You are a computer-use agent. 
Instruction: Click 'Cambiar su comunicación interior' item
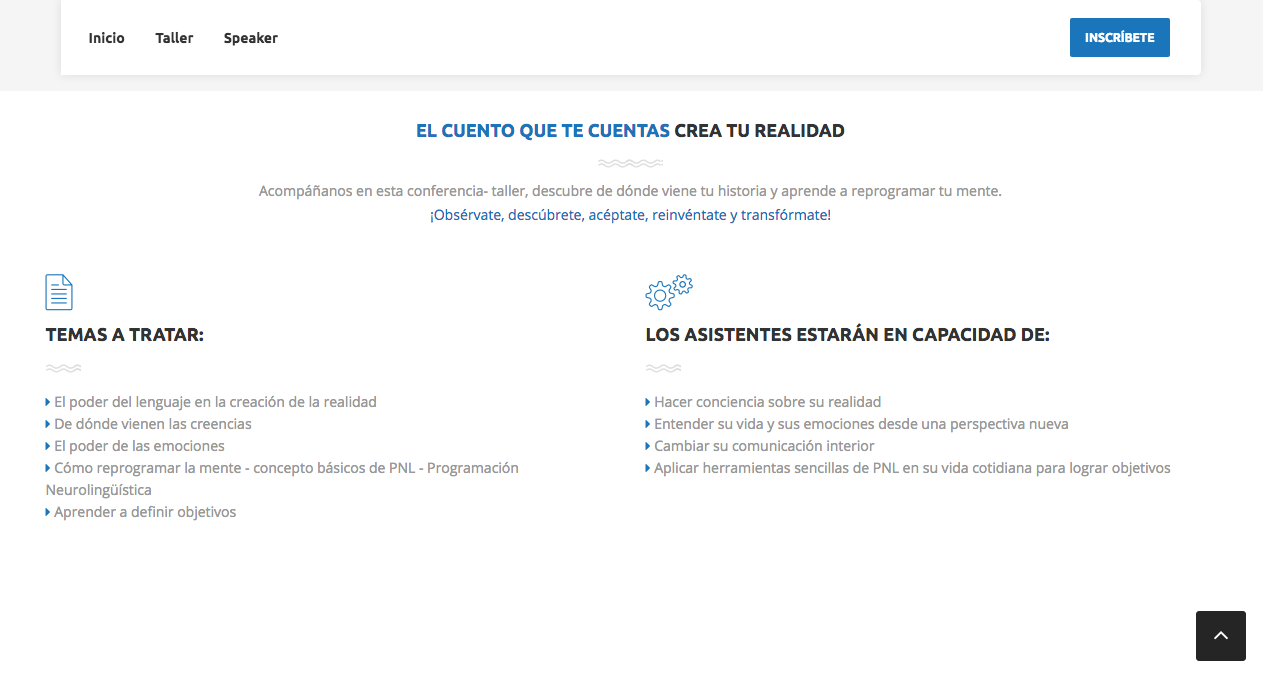[764, 446]
